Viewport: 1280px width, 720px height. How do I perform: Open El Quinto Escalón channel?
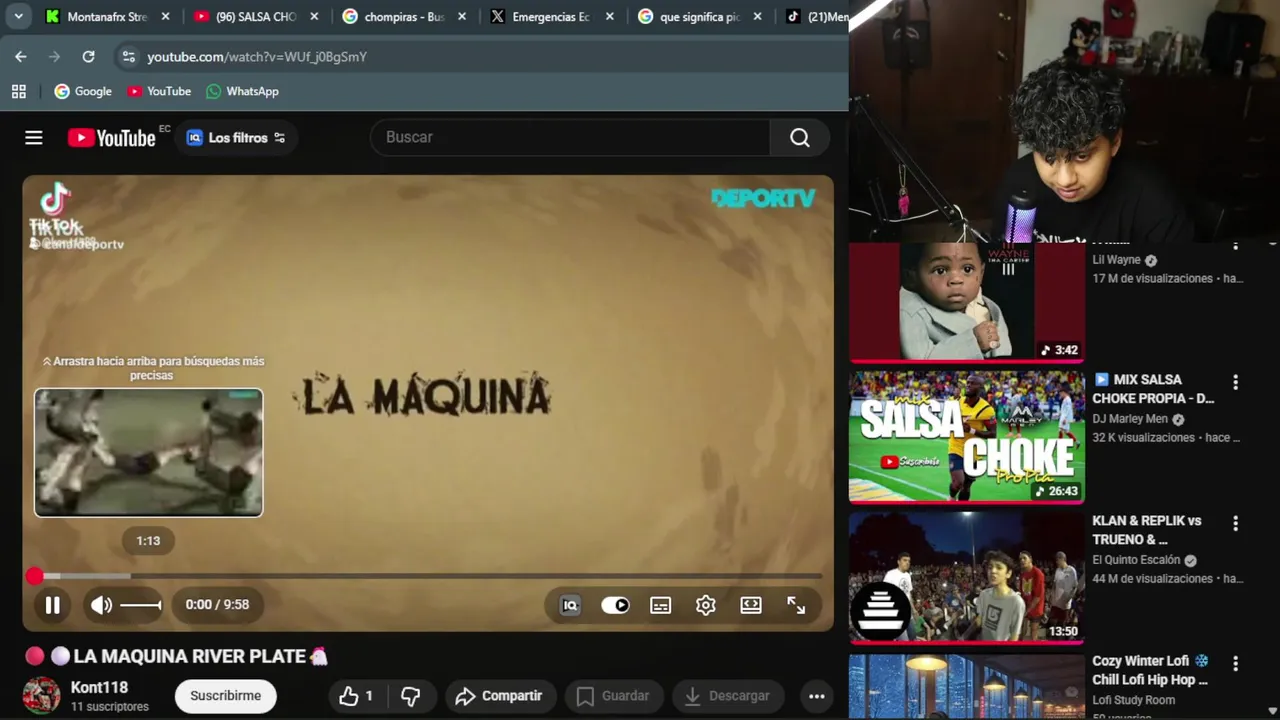click(x=1136, y=560)
